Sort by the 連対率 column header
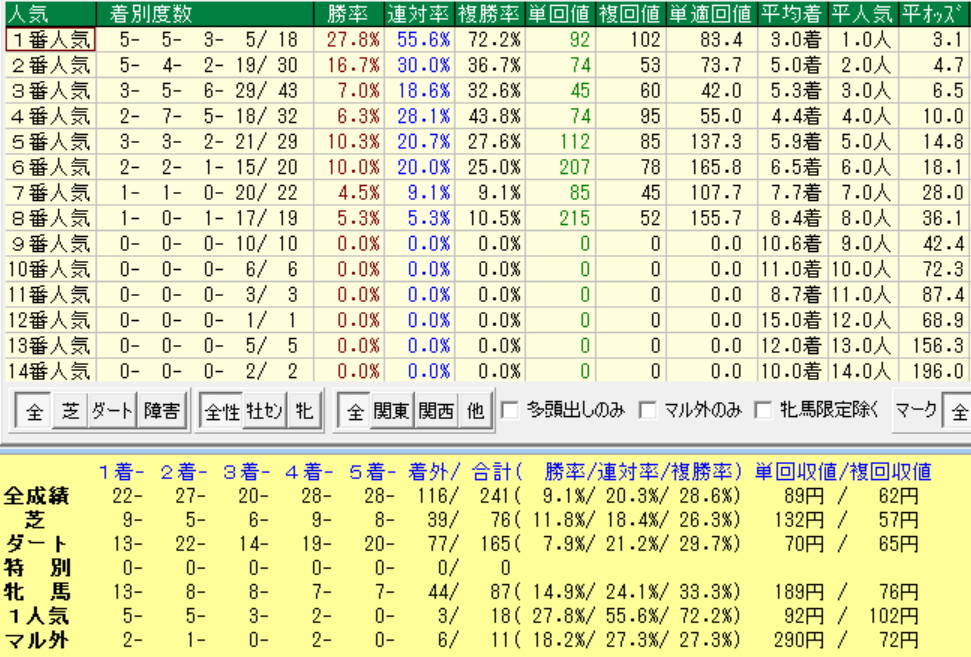The image size is (971, 657). tap(419, 14)
